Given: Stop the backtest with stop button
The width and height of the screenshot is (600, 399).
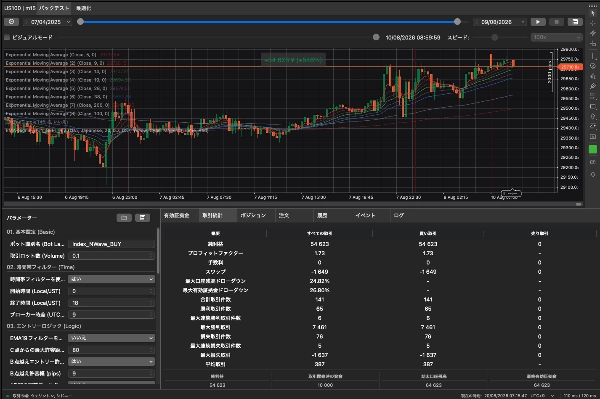Looking at the screenshot, I should pos(557,22).
